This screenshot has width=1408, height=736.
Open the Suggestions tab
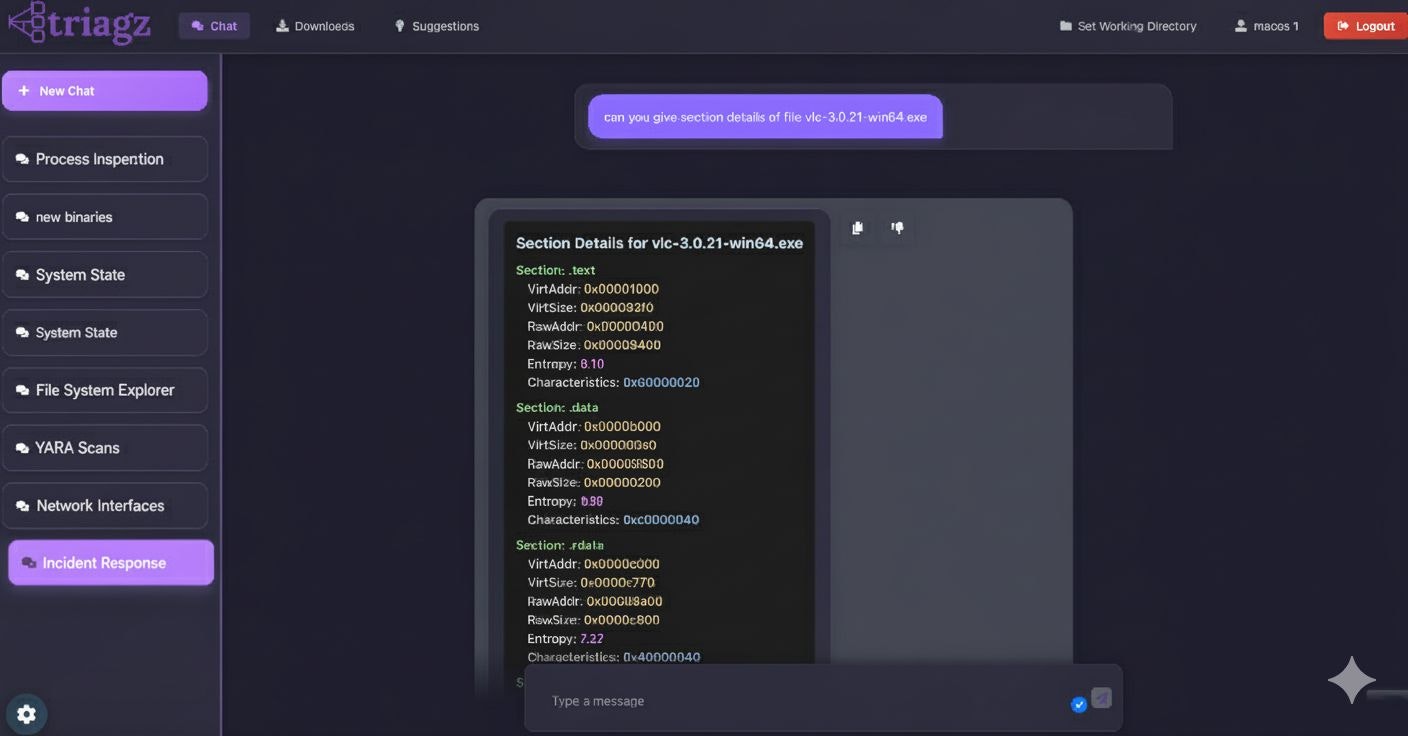436,26
